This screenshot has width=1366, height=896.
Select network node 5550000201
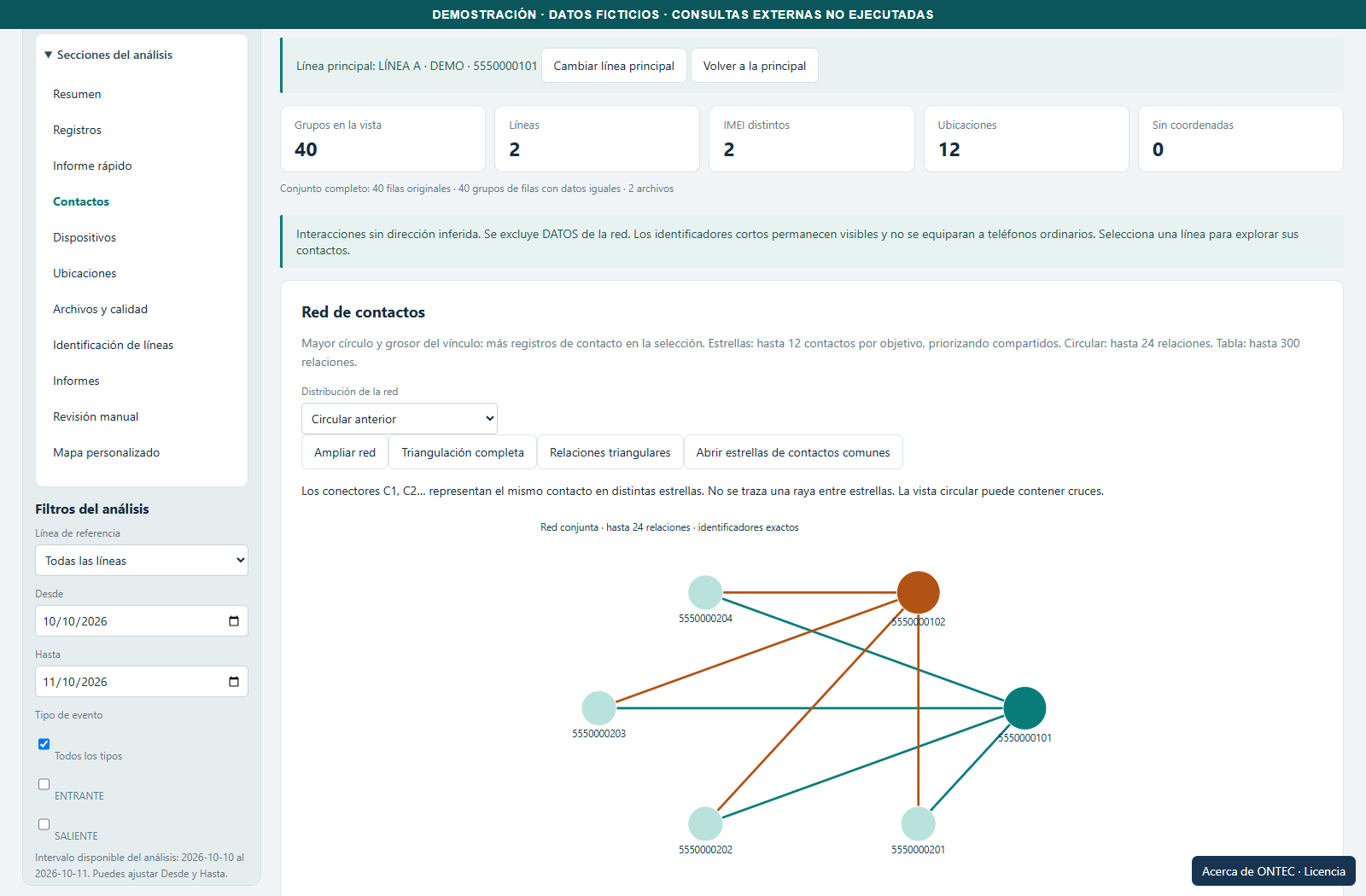[919, 823]
